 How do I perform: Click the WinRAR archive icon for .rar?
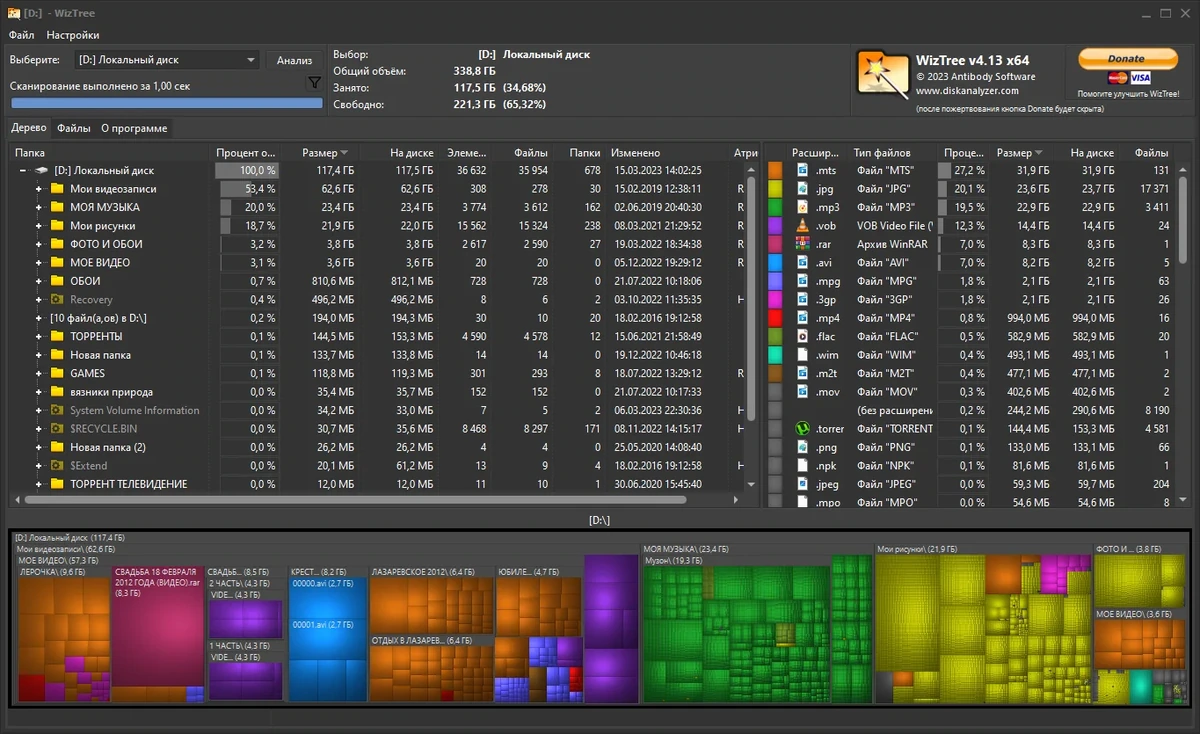click(x=802, y=244)
